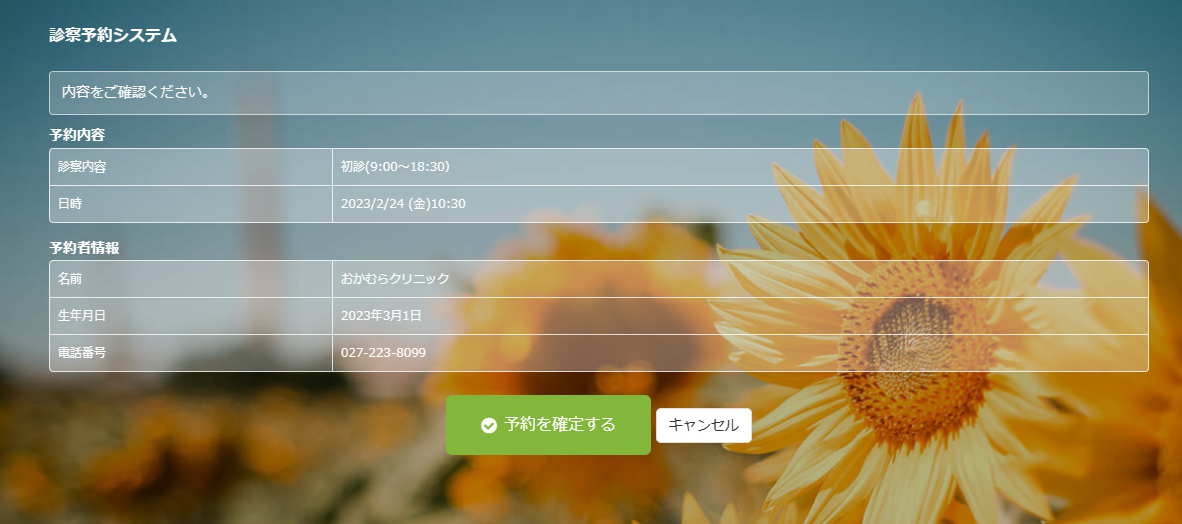
Task: Select the phone number 027-223-8099
Action: coord(383,353)
